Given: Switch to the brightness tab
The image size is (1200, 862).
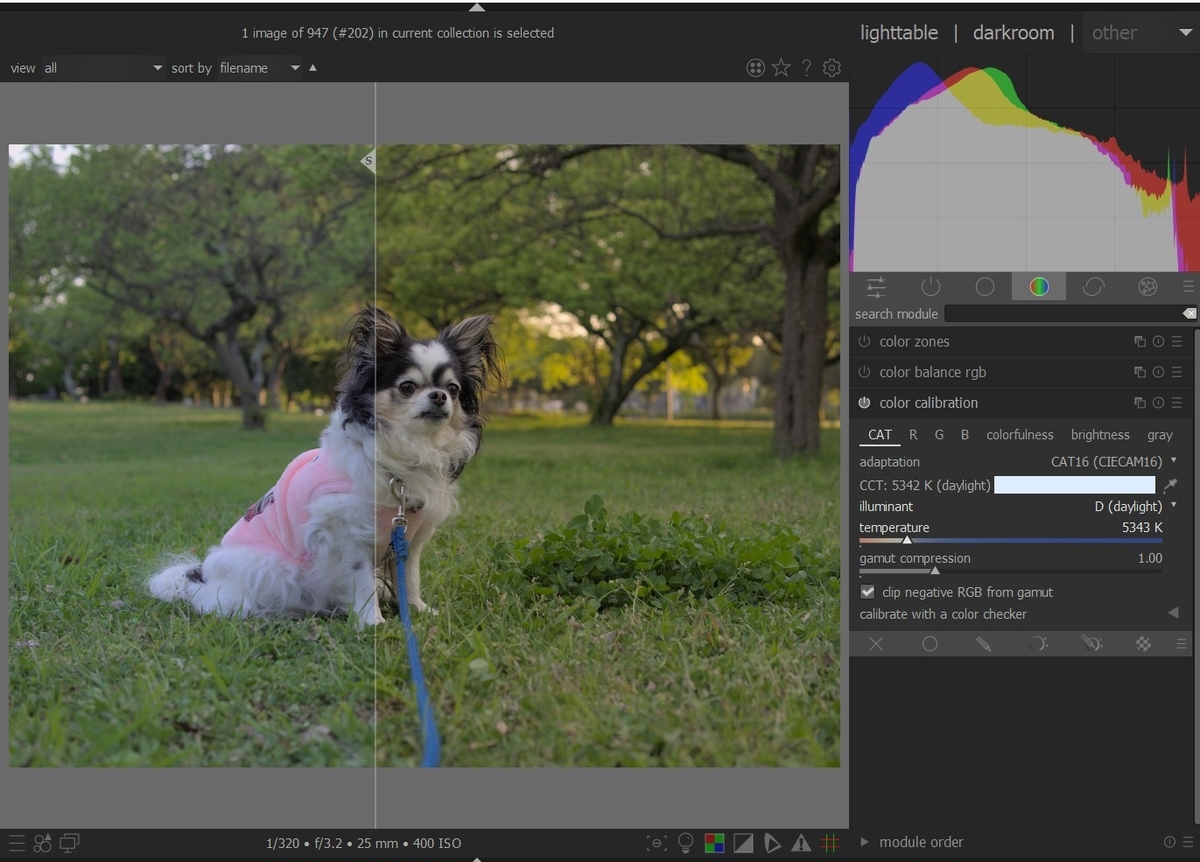Looking at the screenshot, I should pos(1100,435).
